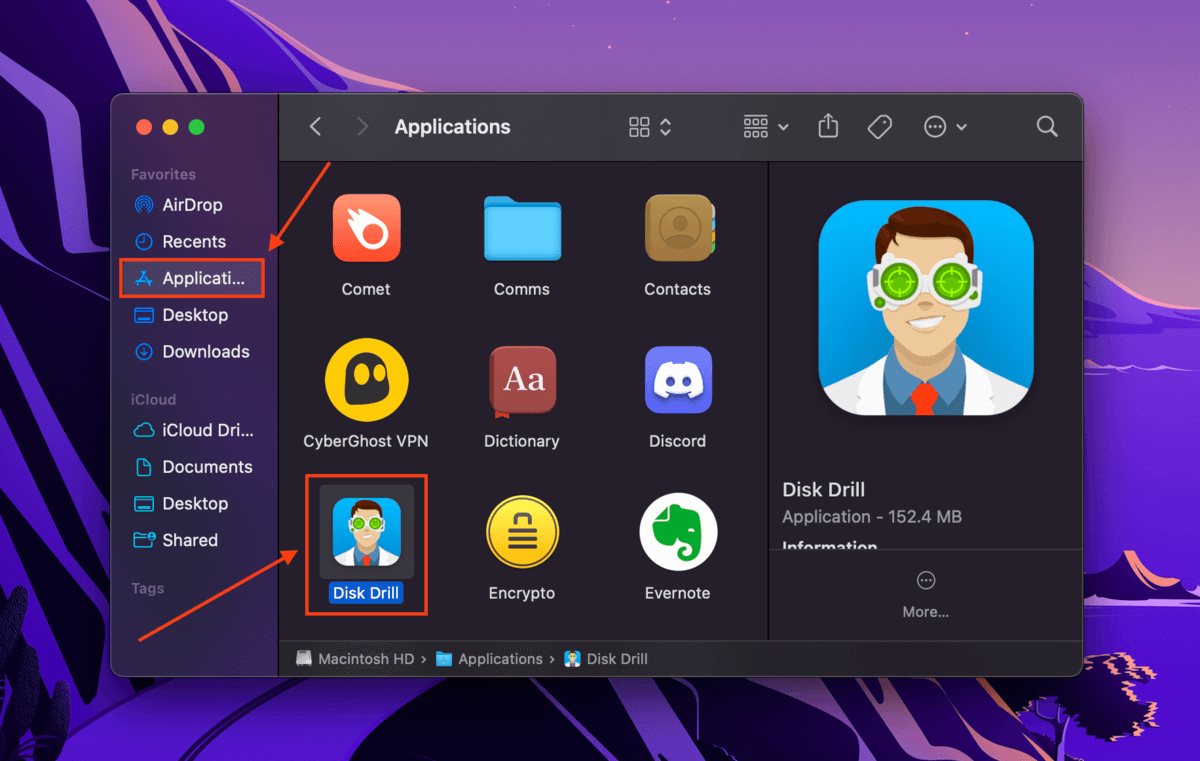
Task: Switch the icon view mode selector
Action: tap(650, 127)
